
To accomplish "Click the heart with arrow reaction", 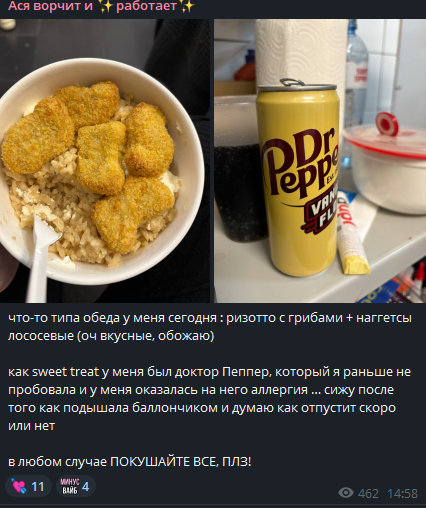I will (19, 486).
